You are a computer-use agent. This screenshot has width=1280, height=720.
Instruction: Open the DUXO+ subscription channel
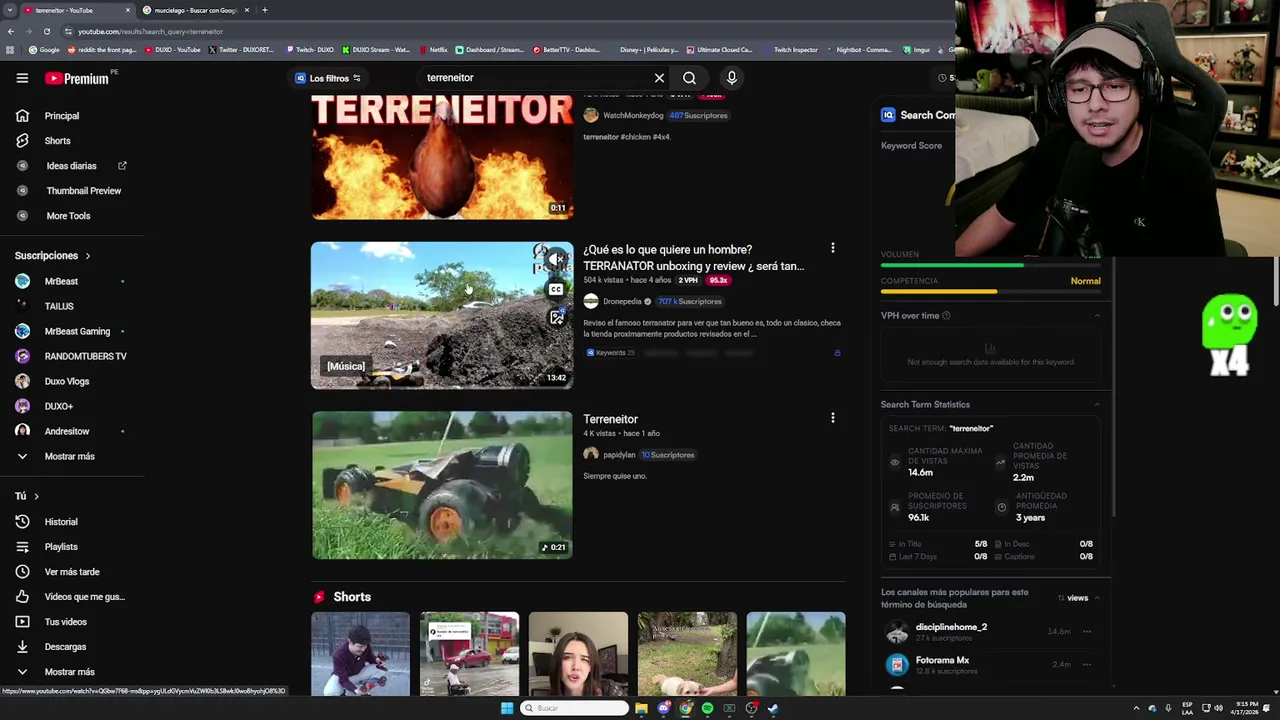click(58, 406)
